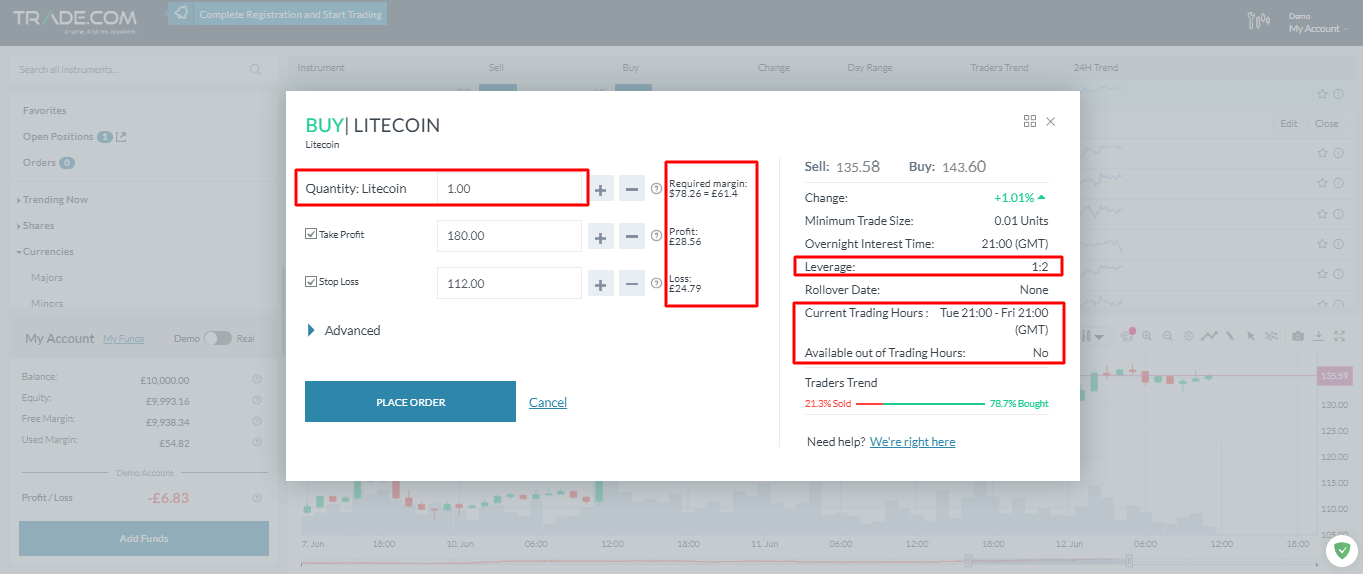The image size is (1363, 574).
Task: Open help icon beside the Quantity row
Action: click(656, 188)
